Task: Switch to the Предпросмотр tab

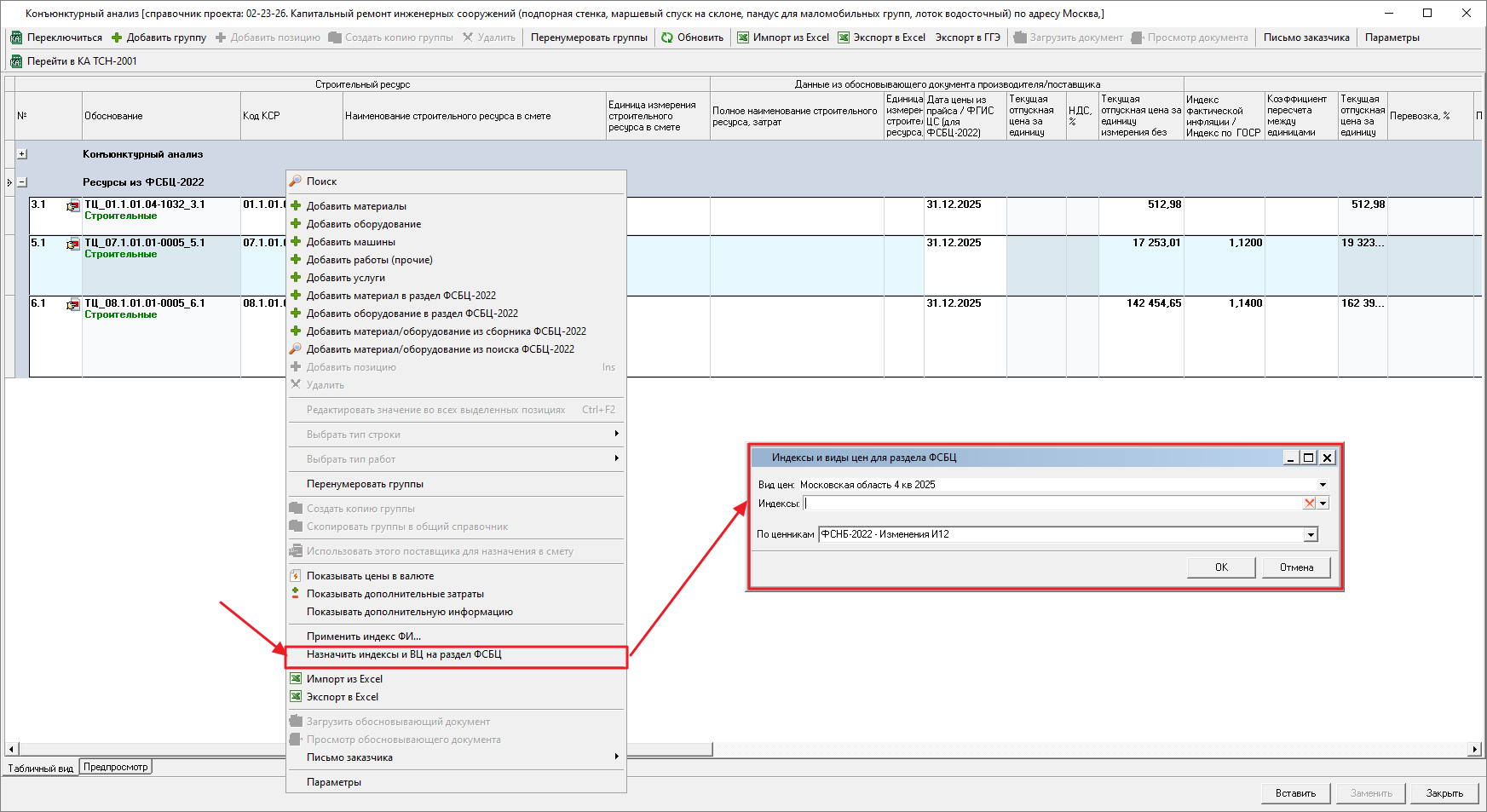Action: click(116, 767)
